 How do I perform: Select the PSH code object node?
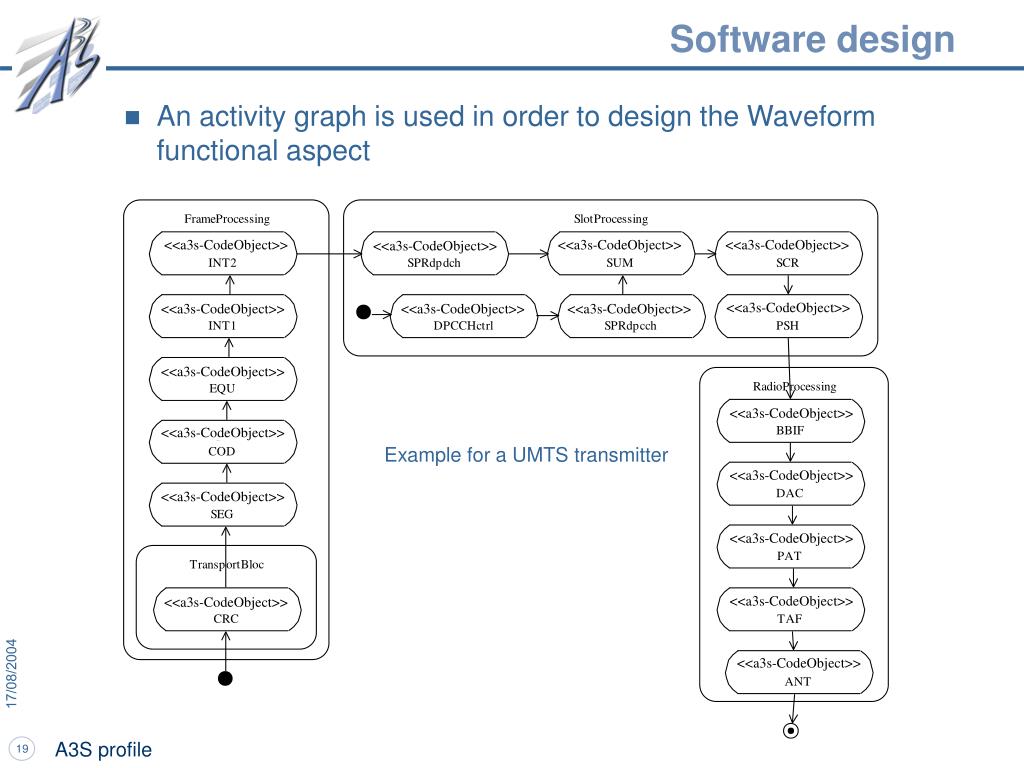(788, 316)
